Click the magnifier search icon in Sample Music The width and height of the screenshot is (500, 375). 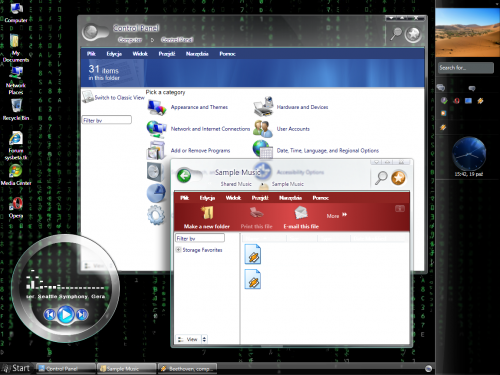381,178
